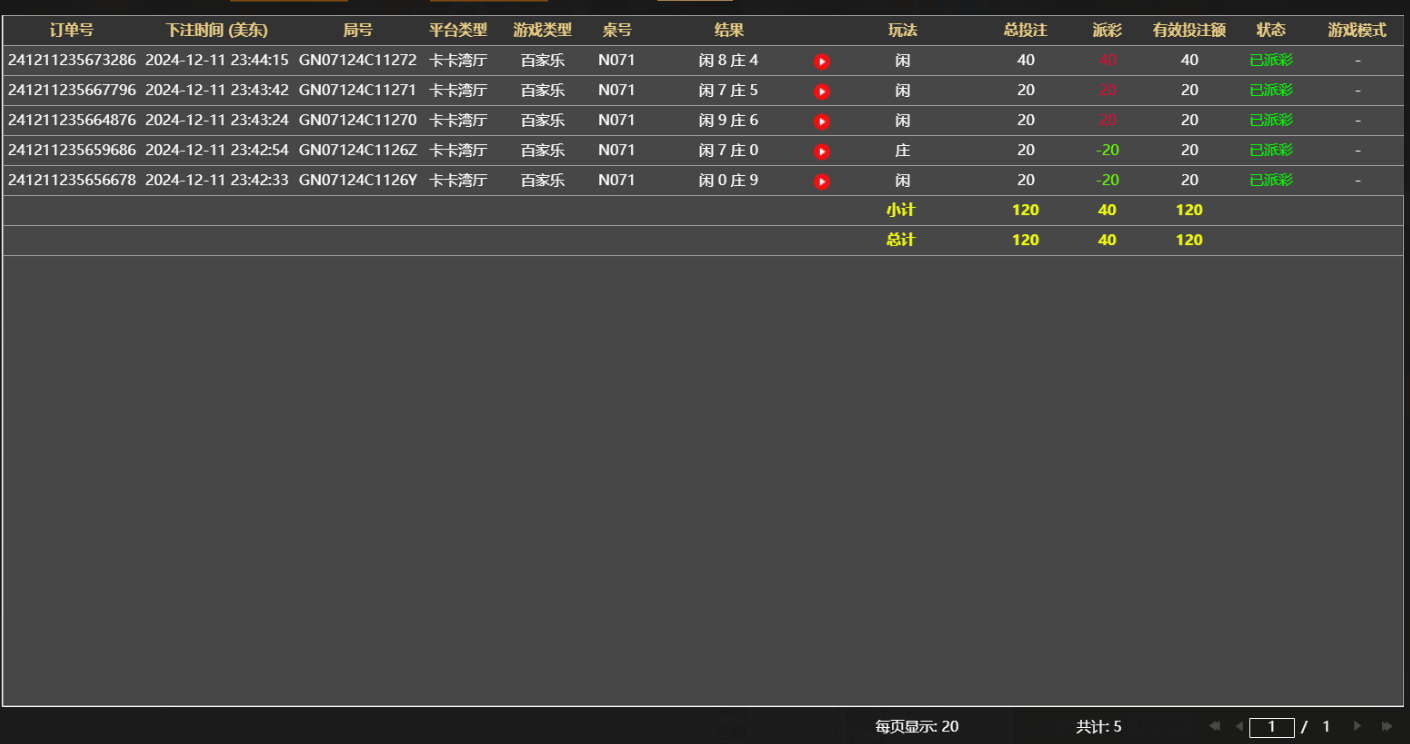The image size is (1410, 744).
Task: Go to first page of results
Action: tap(1215, 726)
